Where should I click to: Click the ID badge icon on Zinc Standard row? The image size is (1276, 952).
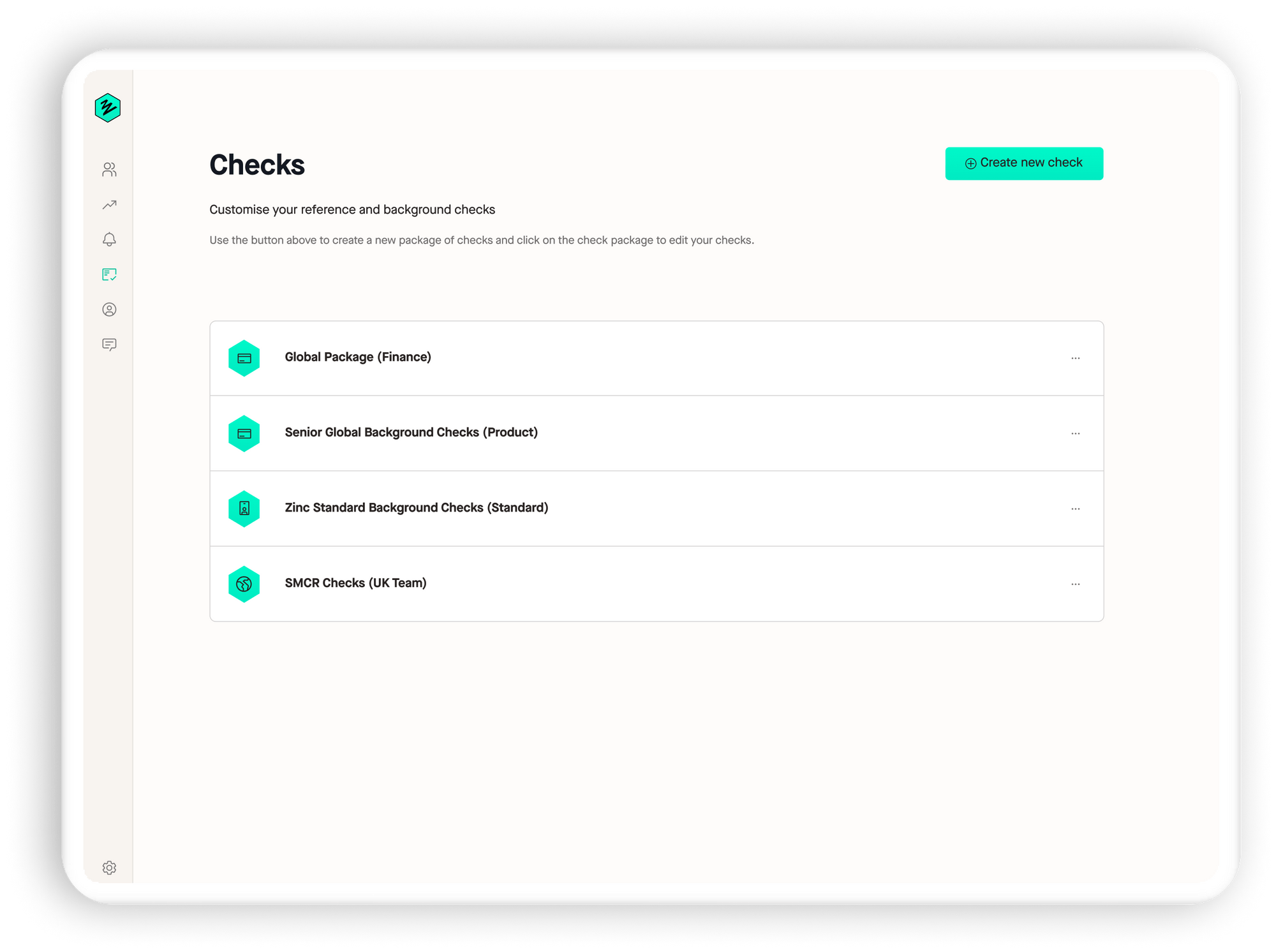pyautogui.click(x=244, y=509)
